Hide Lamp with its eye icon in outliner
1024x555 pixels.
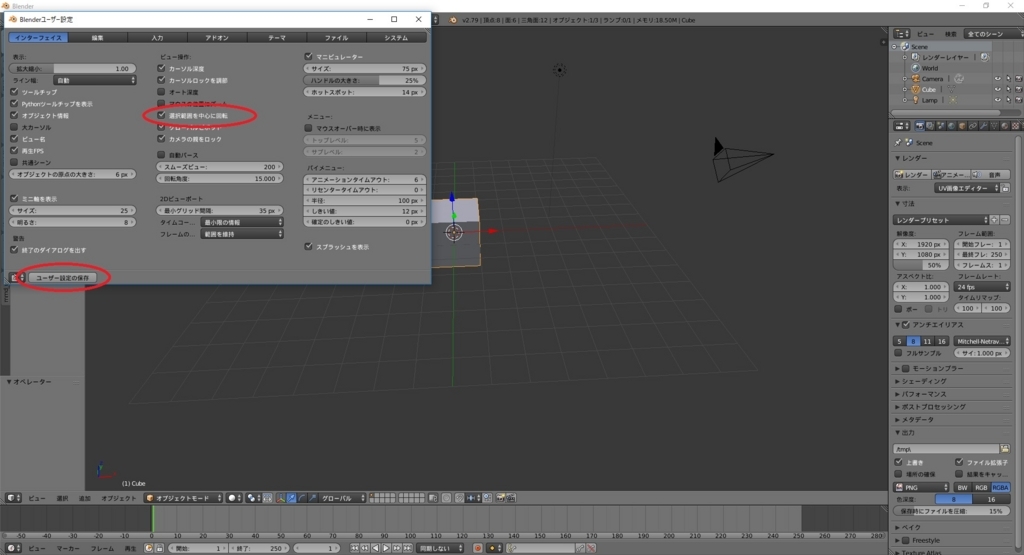pos(997,100)
